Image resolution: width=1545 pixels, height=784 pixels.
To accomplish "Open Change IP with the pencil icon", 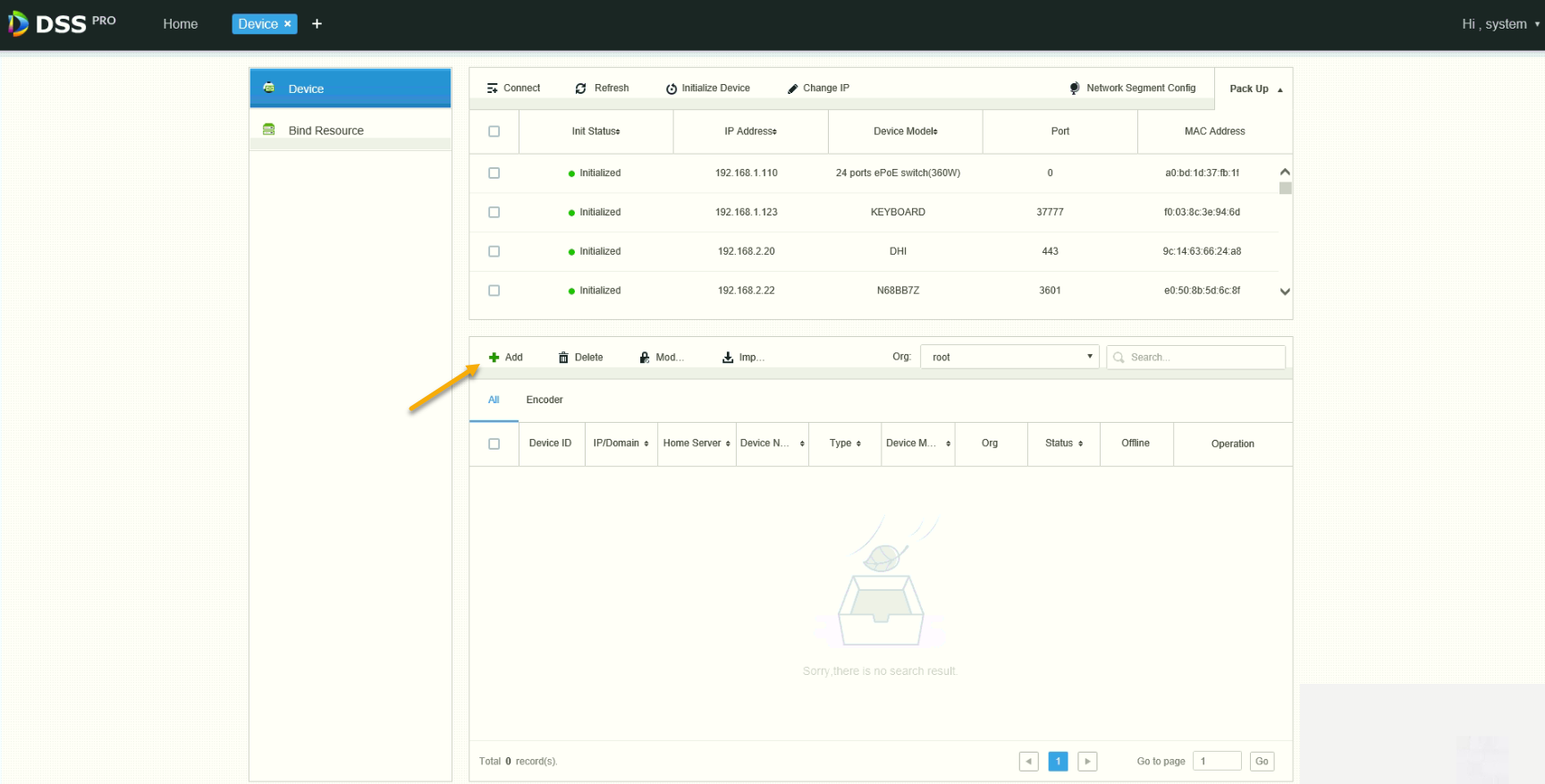I will click(792, 89).
